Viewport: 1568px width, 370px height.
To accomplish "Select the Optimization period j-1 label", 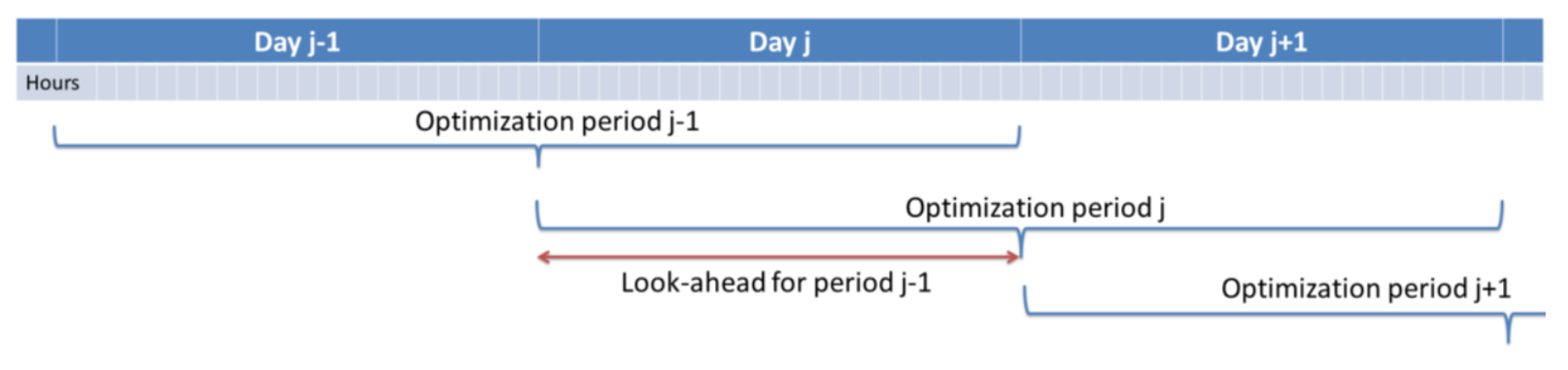I will [557, 121].
